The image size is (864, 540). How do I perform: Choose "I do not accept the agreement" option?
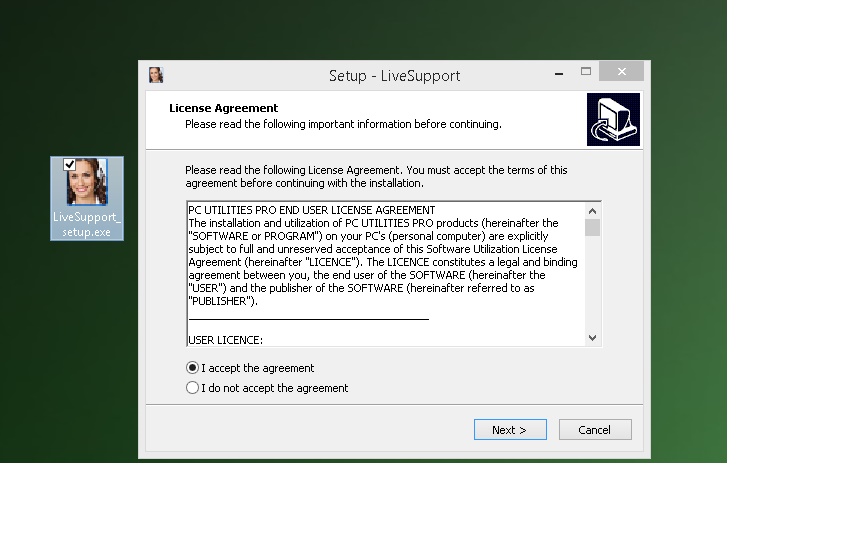point(193,388)
